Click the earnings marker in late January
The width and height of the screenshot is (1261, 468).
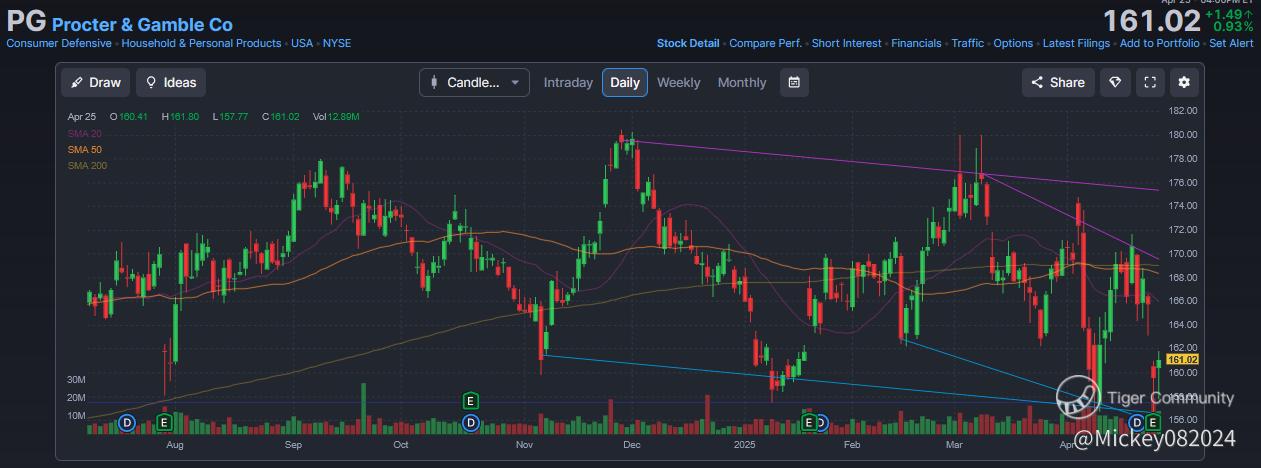point(808,423)
